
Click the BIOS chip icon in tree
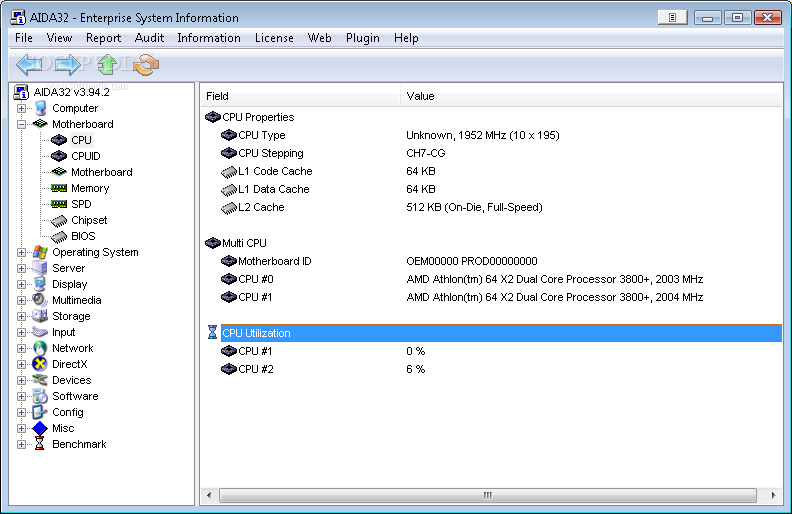(x=59, y=236)
